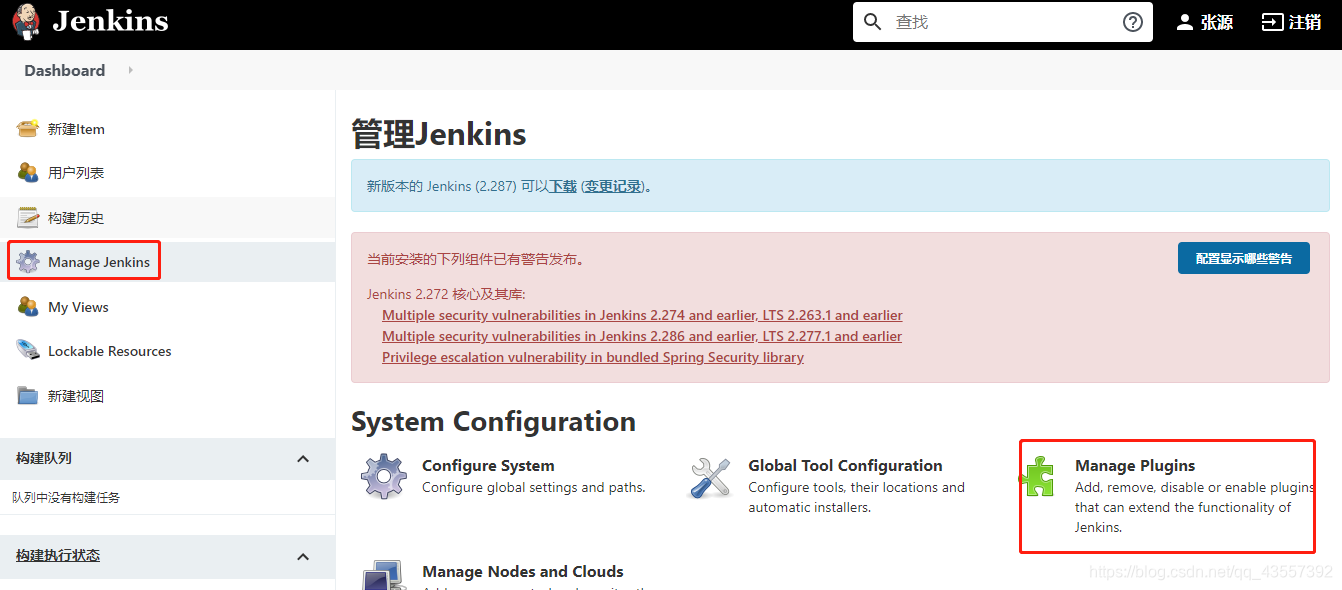Click the 下载 link for new Jenkins version
The height and width of the screenshot is (590, 1342).
tap(563, 186)
